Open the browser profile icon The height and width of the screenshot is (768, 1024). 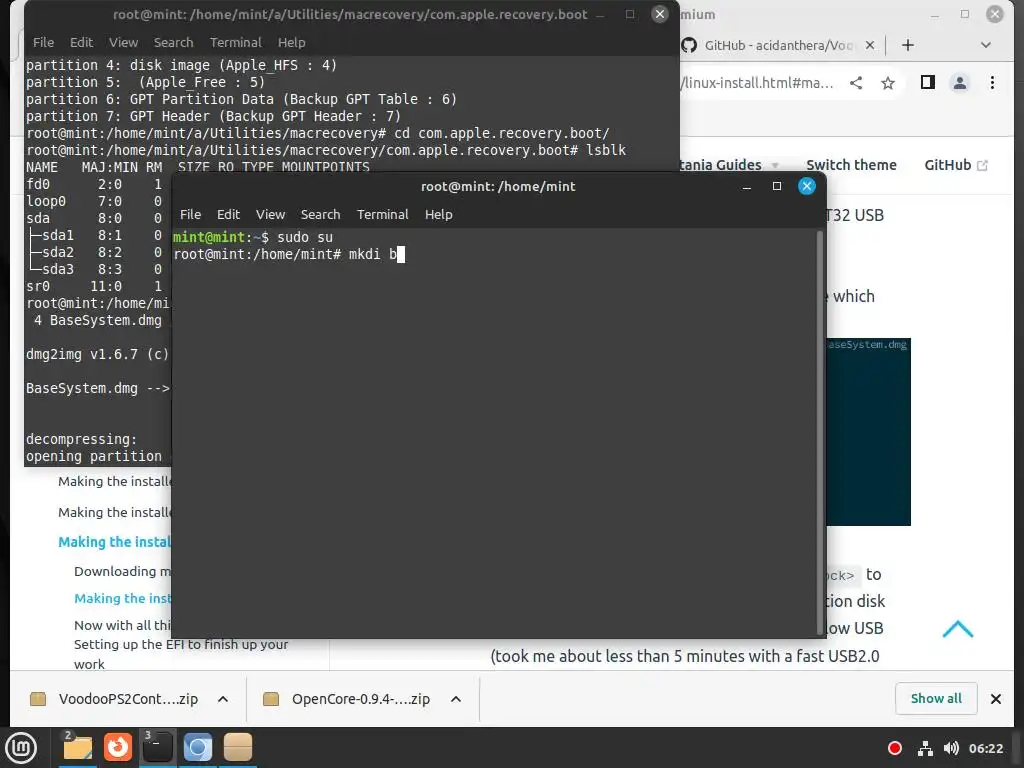(959, 83)
